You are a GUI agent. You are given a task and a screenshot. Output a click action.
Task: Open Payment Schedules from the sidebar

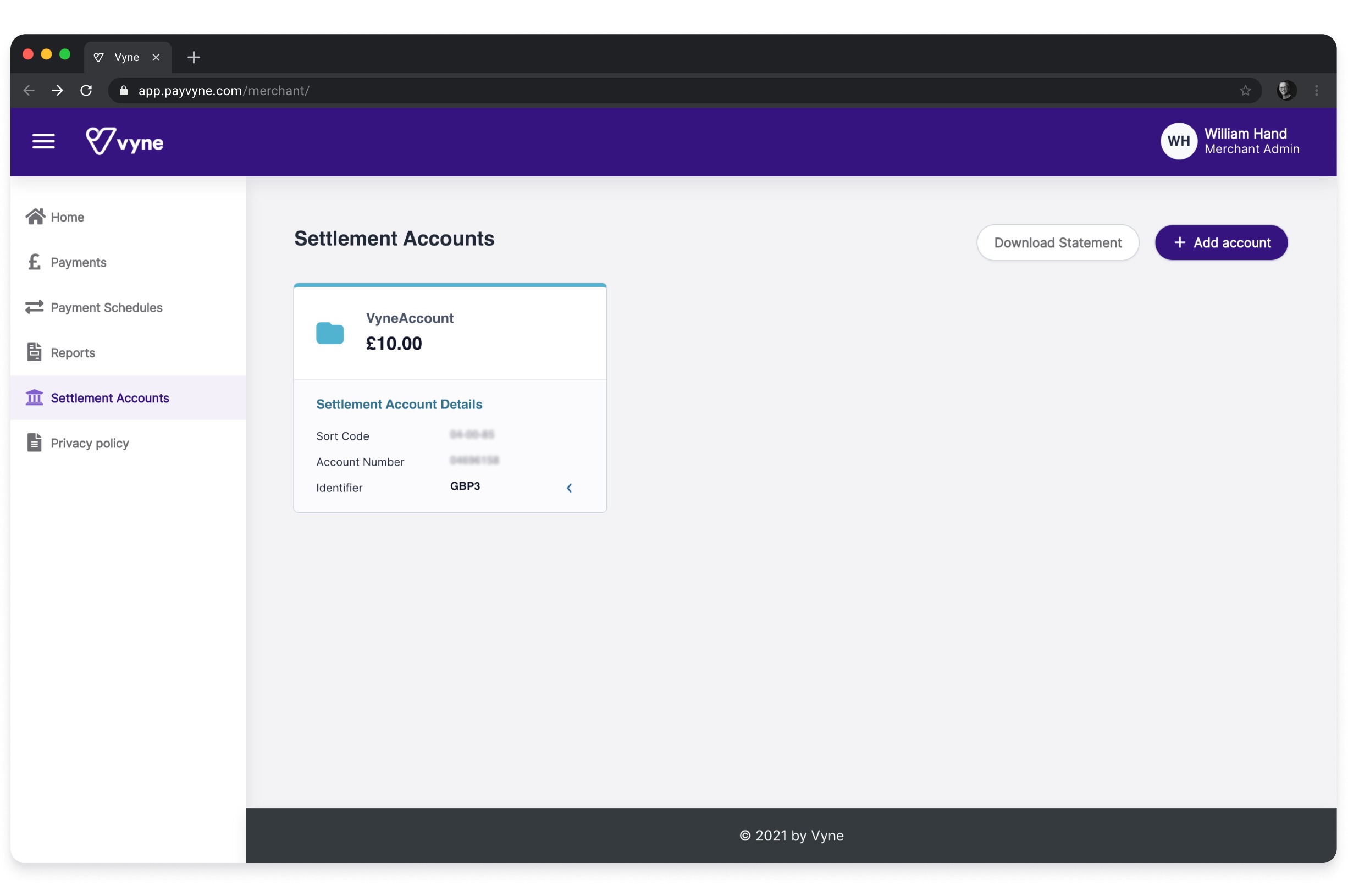pyautogui.click(x=106, y=307)
